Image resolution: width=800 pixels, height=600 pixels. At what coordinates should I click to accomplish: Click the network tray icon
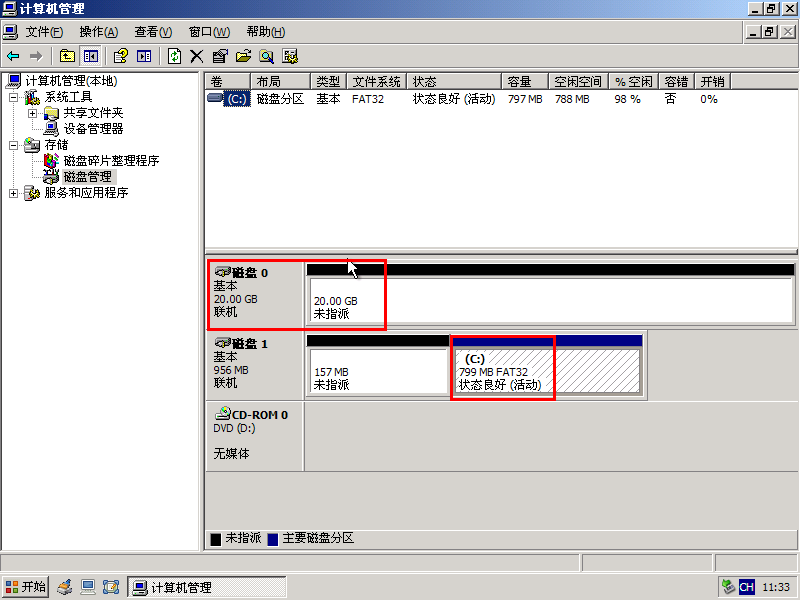(728, 587)
